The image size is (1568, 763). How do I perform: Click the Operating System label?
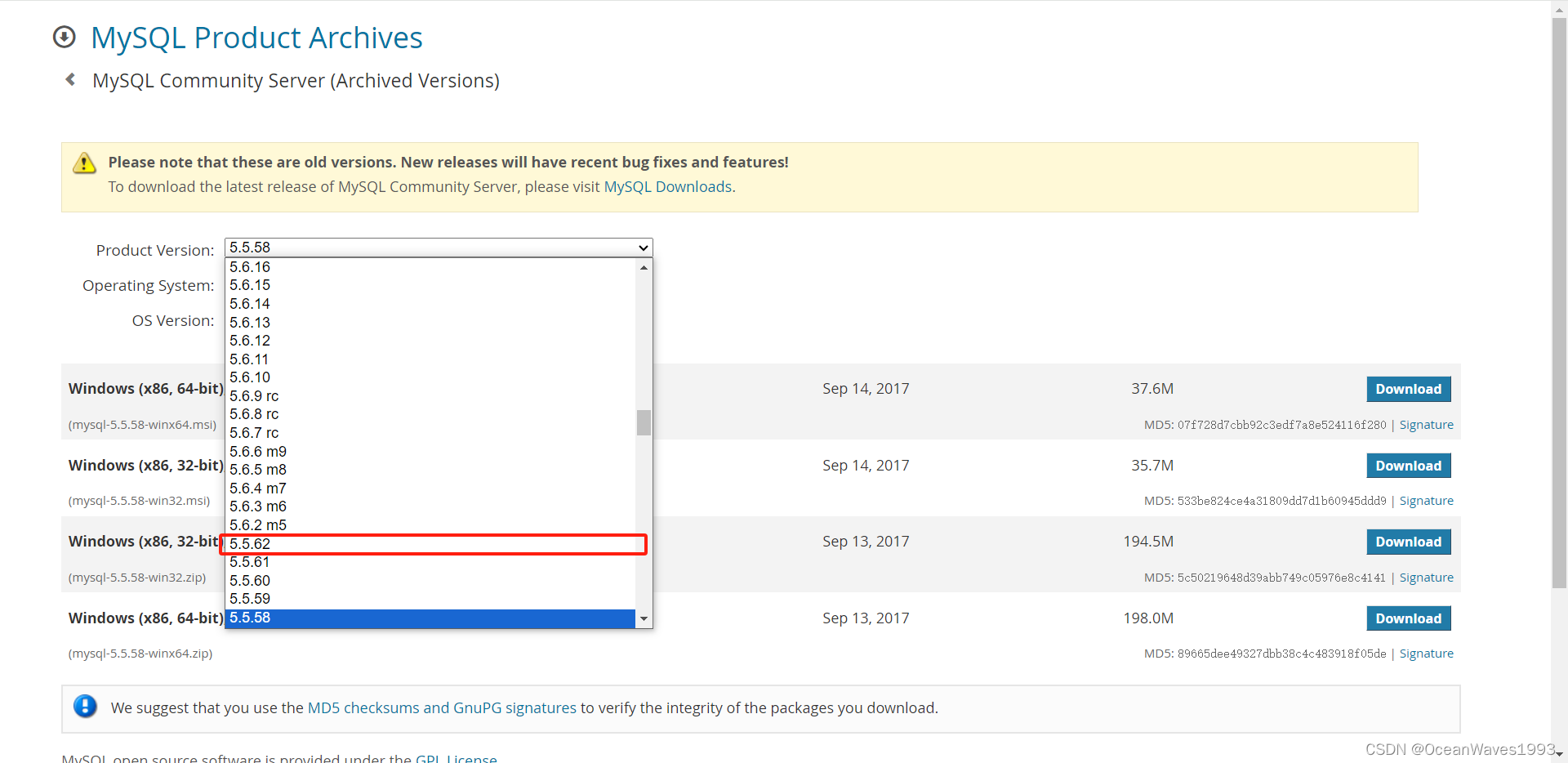(x=148, y=285)
